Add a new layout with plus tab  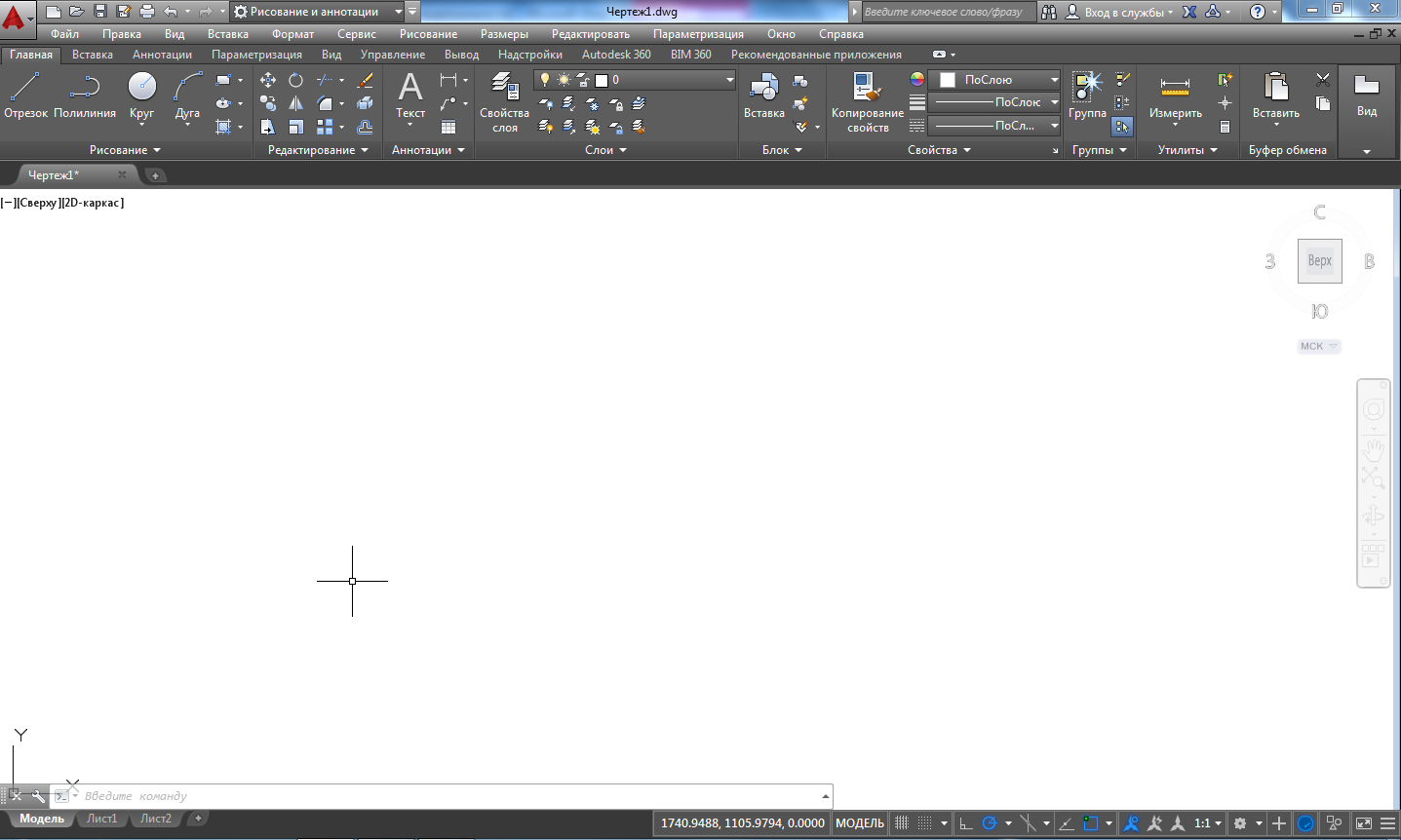(197, 819)
